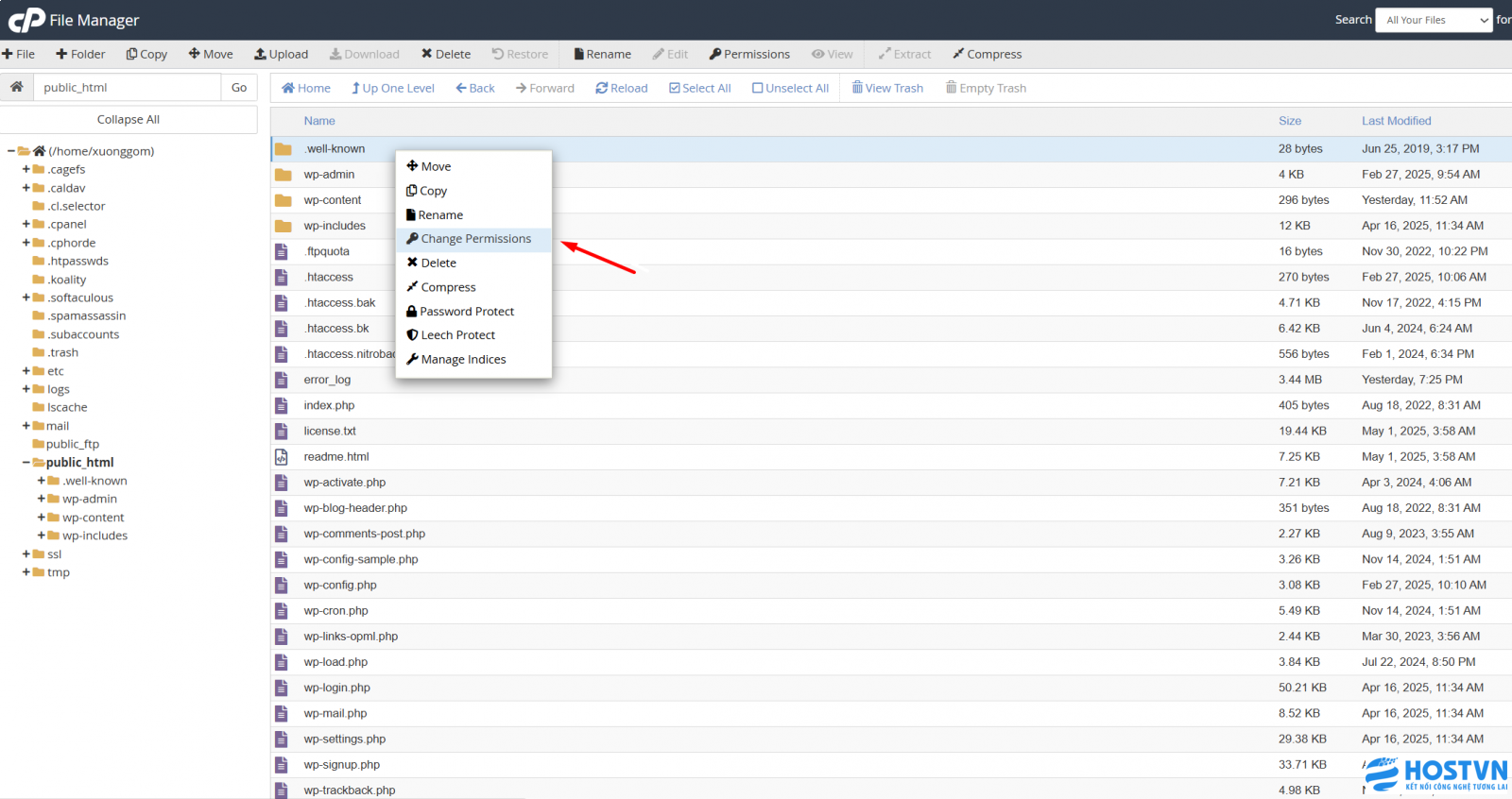Click the Download toolbar button

(364, 54)
